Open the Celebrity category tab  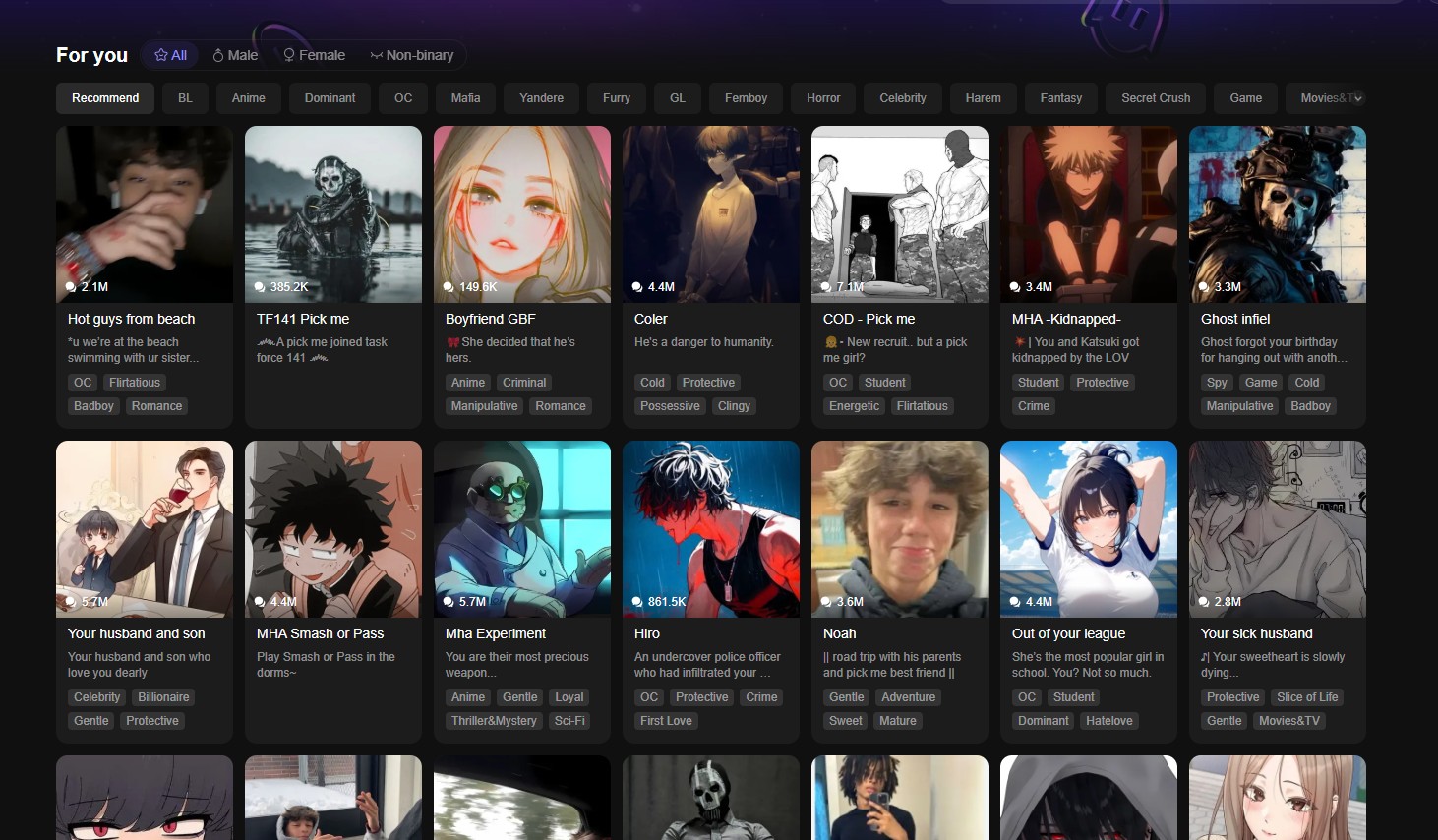(903, 98)
